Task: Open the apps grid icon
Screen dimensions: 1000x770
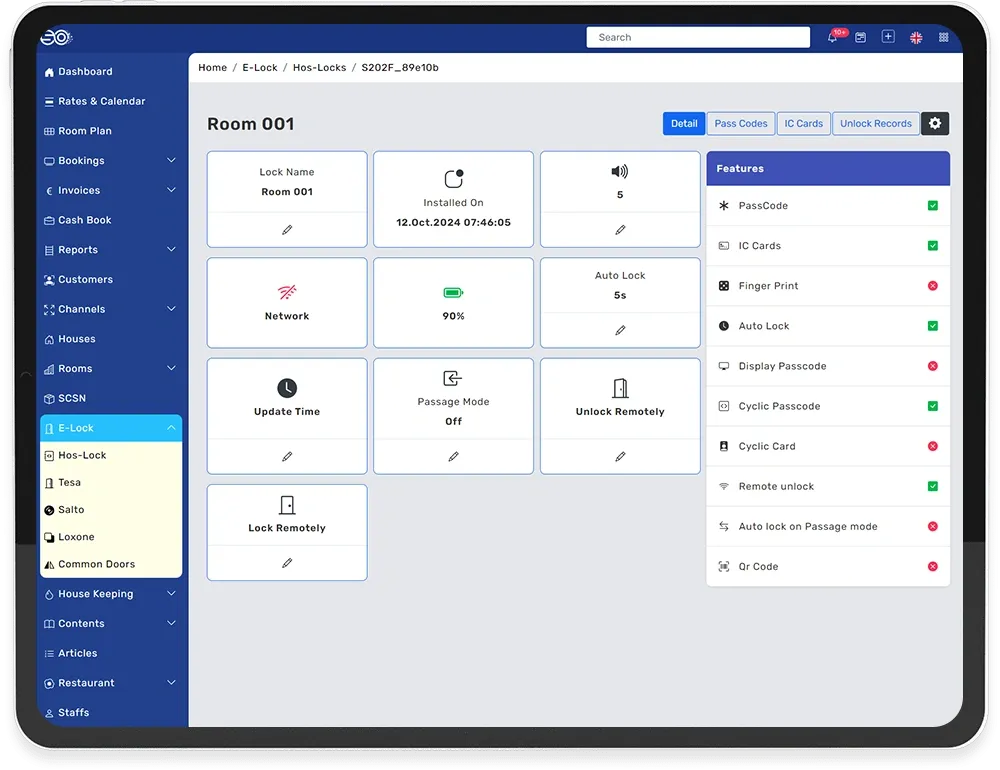Action: coord(944,38)
